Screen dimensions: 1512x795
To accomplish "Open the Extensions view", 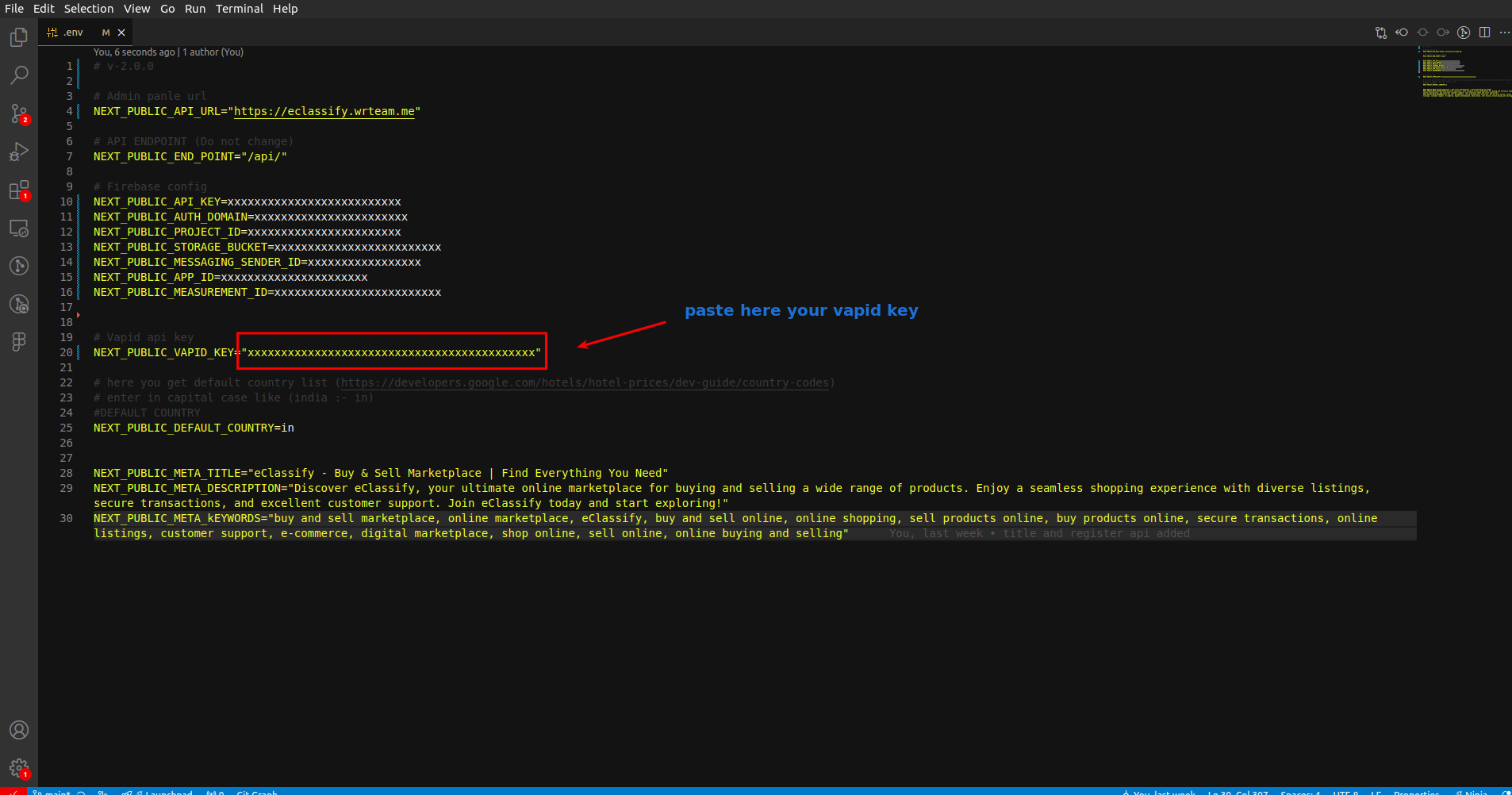I will click(x=19, y=190).
